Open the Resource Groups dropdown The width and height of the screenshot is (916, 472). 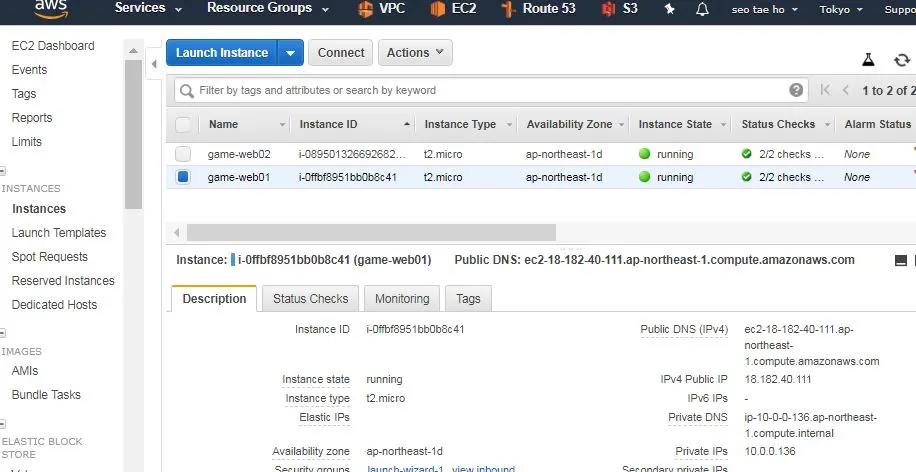tap(268, 8)
